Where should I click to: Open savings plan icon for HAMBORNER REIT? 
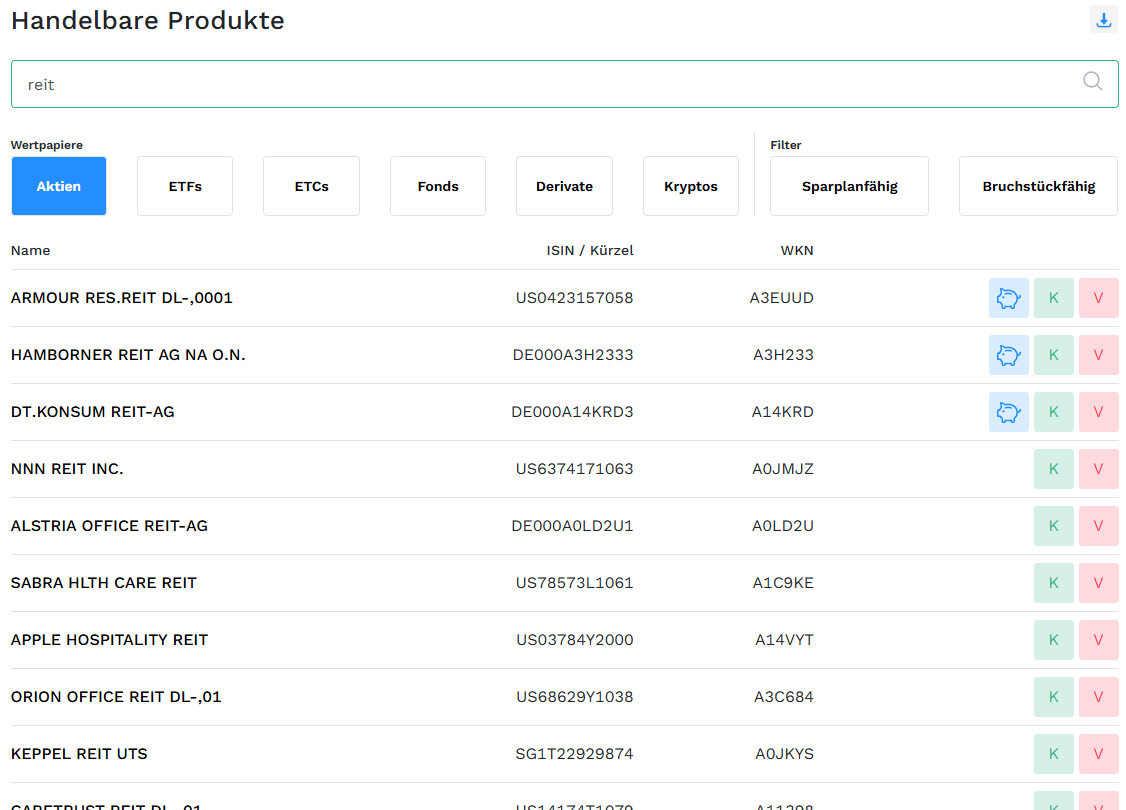[x=1008, y=355]
